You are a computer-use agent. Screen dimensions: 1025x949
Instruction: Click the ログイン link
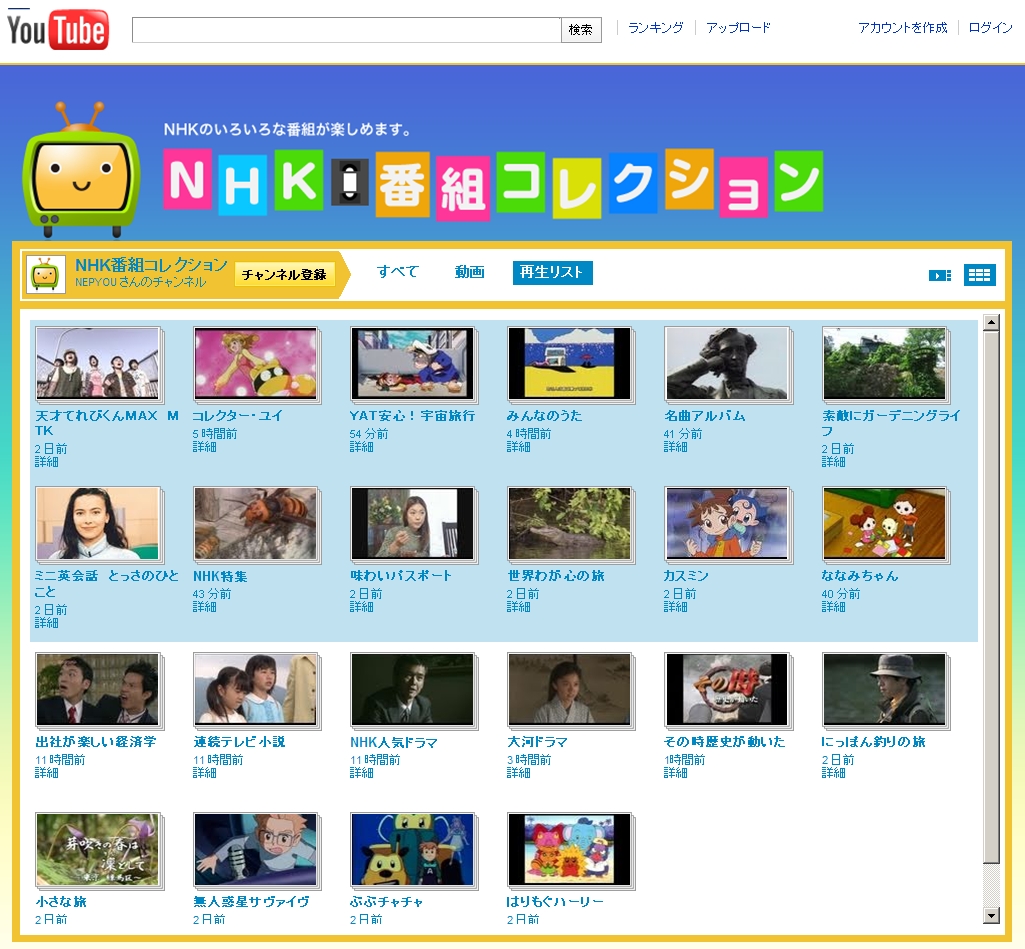click(x=990, y=27)
